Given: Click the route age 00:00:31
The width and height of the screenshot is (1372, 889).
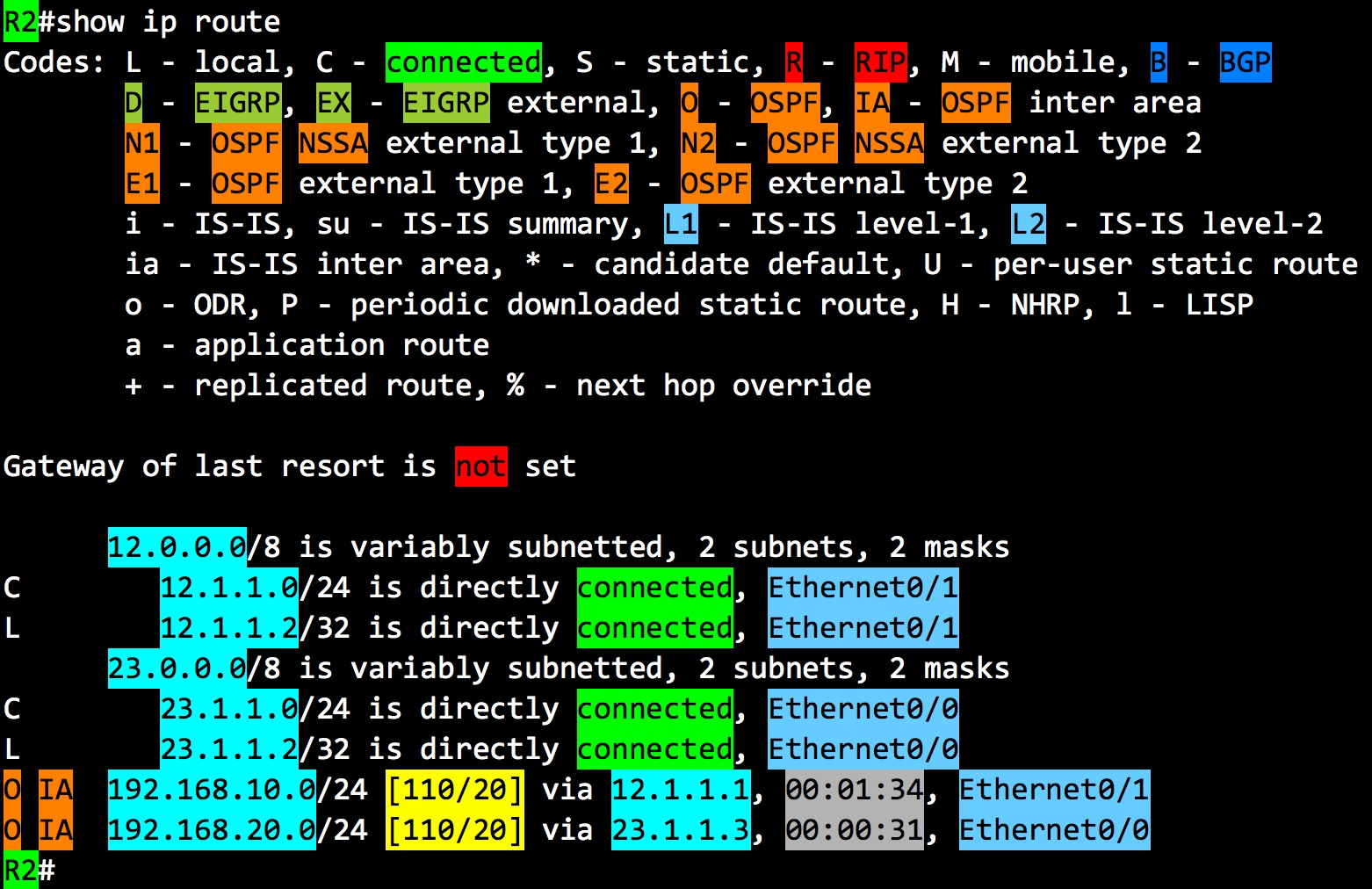Looking at the screenshot, I should [855, 830].
